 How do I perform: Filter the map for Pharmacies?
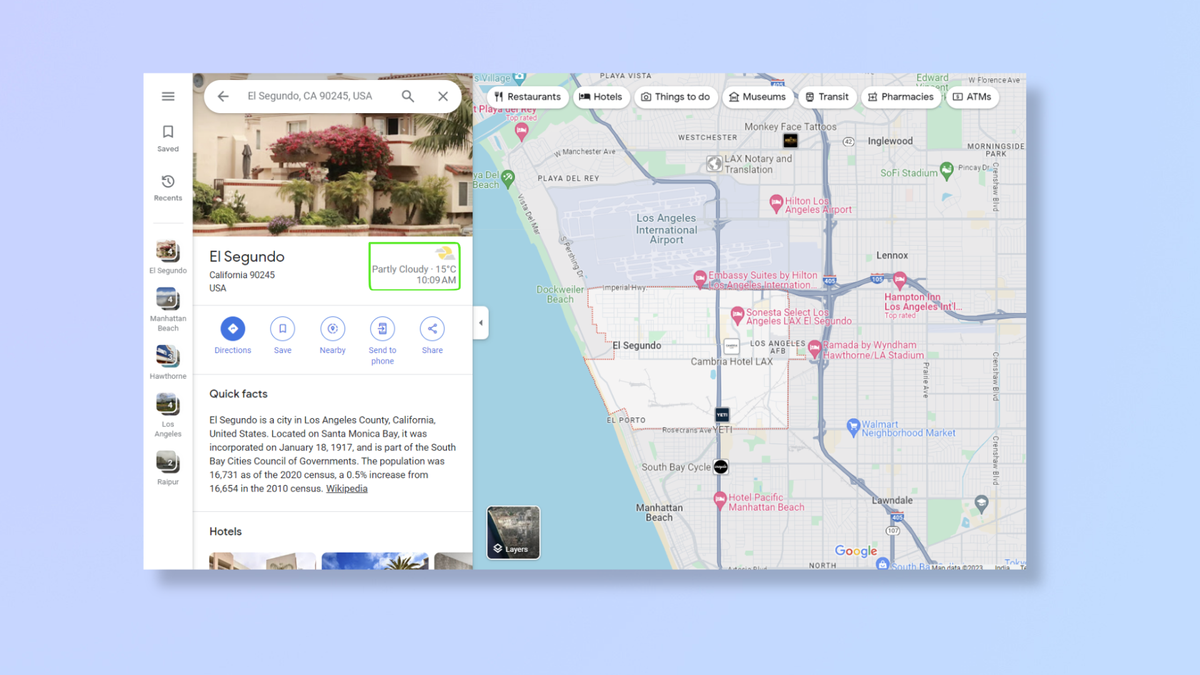(900, 96)
